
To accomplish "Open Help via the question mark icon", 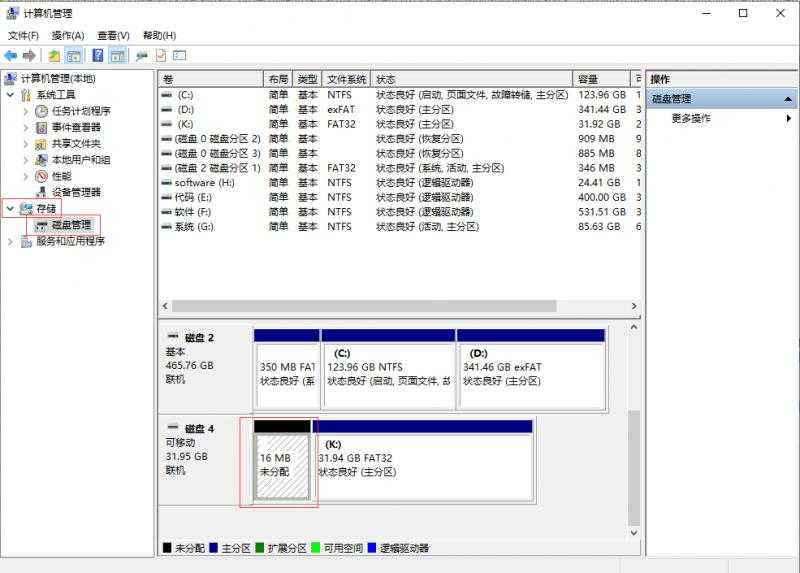I will pos(98,56).
